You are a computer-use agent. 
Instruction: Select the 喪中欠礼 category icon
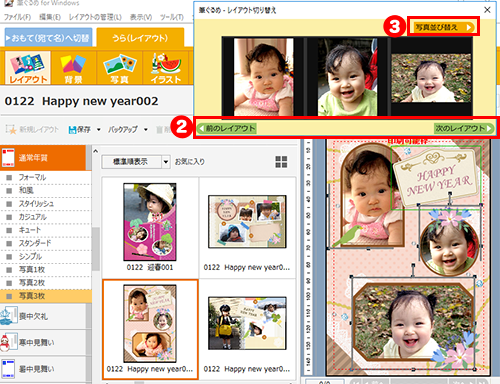coord(9,316)
